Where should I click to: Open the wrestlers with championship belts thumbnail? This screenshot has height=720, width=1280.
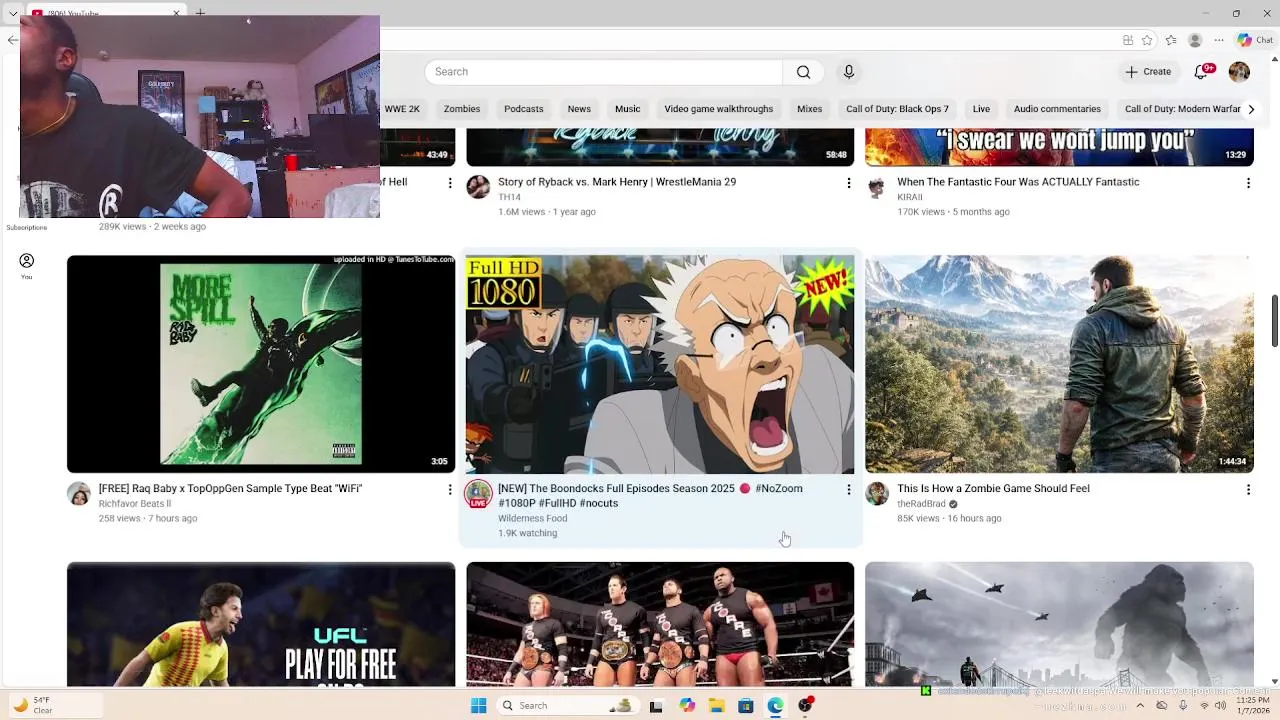coord(660,625)
